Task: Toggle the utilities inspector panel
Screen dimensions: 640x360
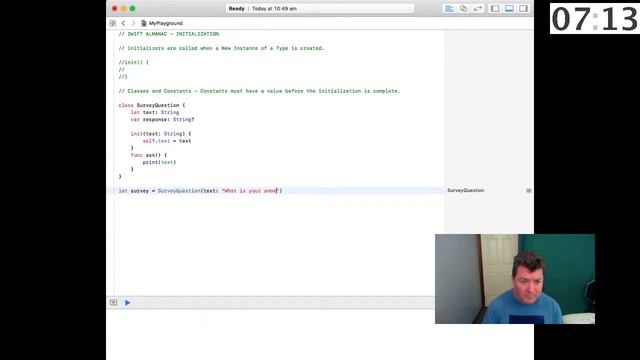Action: [x=523, y=9]
